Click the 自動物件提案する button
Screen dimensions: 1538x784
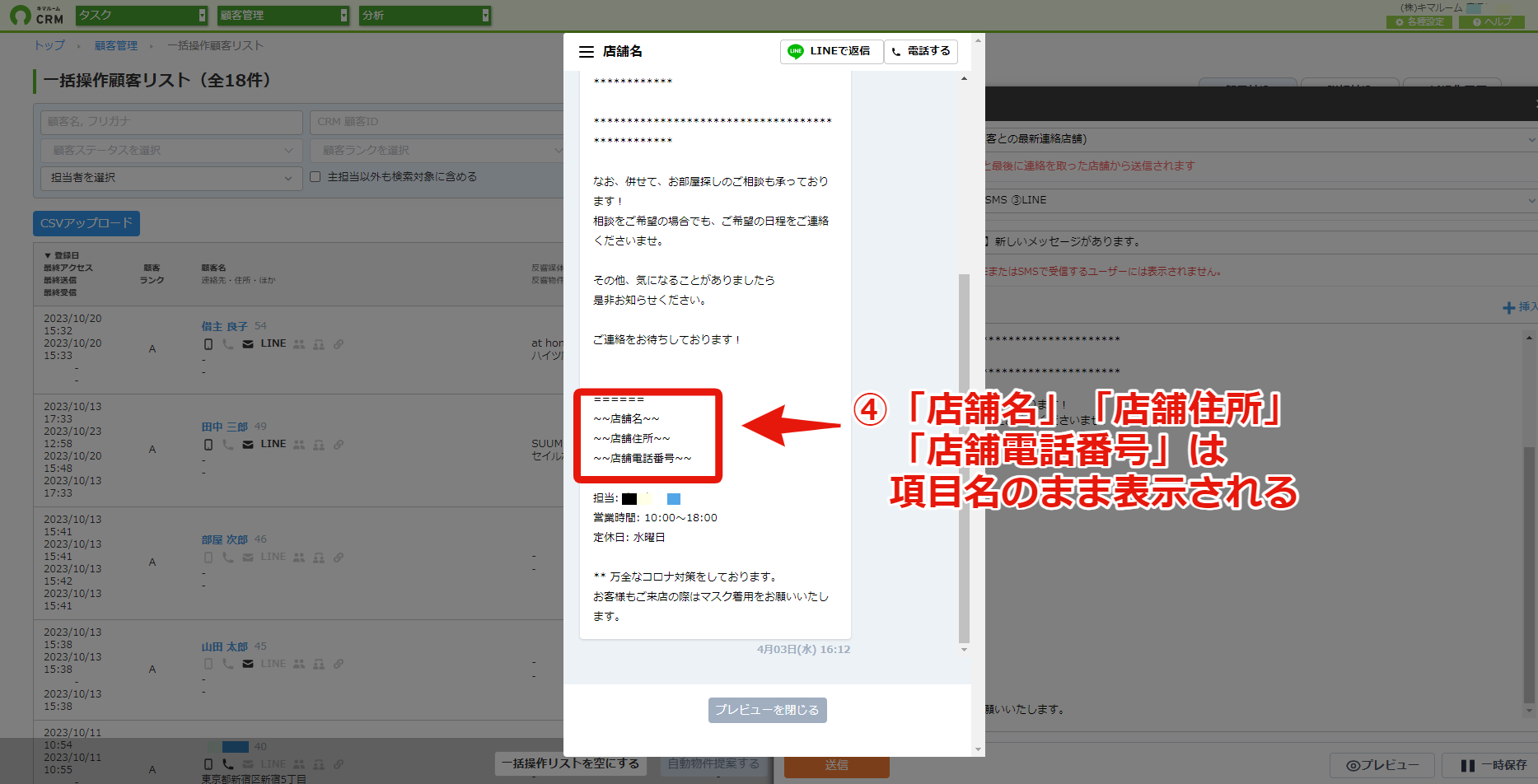tap(713, 764)
